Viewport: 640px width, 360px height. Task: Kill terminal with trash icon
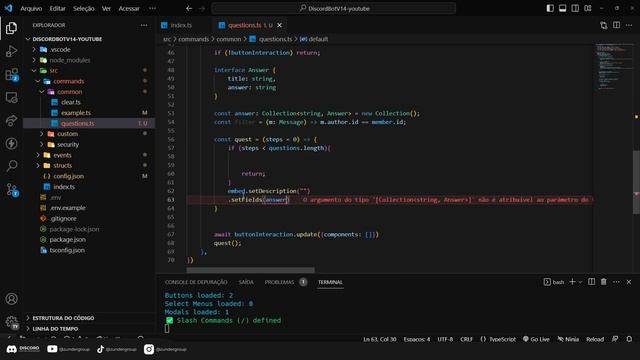[604, 282]
